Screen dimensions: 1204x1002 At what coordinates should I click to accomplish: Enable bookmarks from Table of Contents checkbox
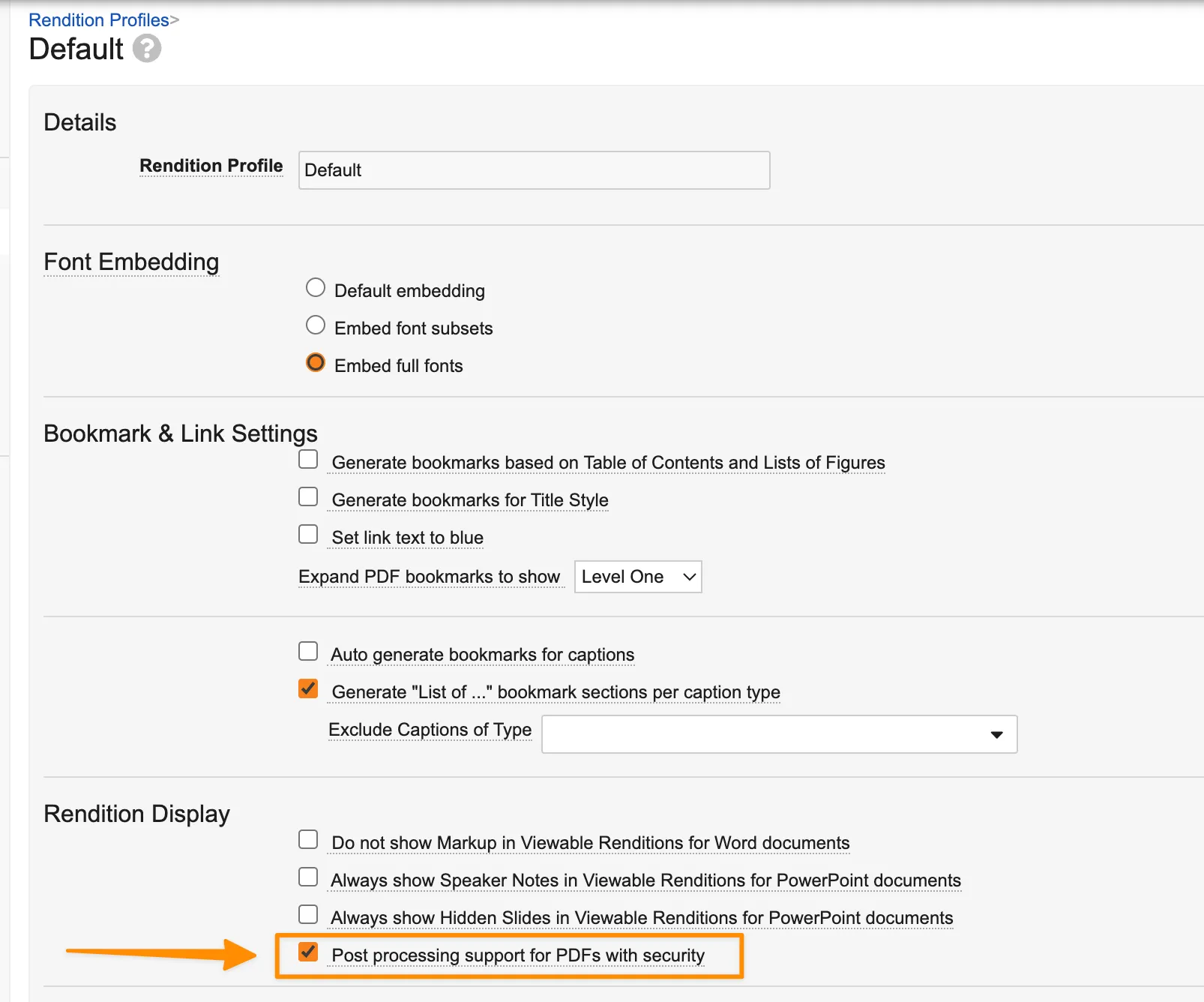(308, 460)
